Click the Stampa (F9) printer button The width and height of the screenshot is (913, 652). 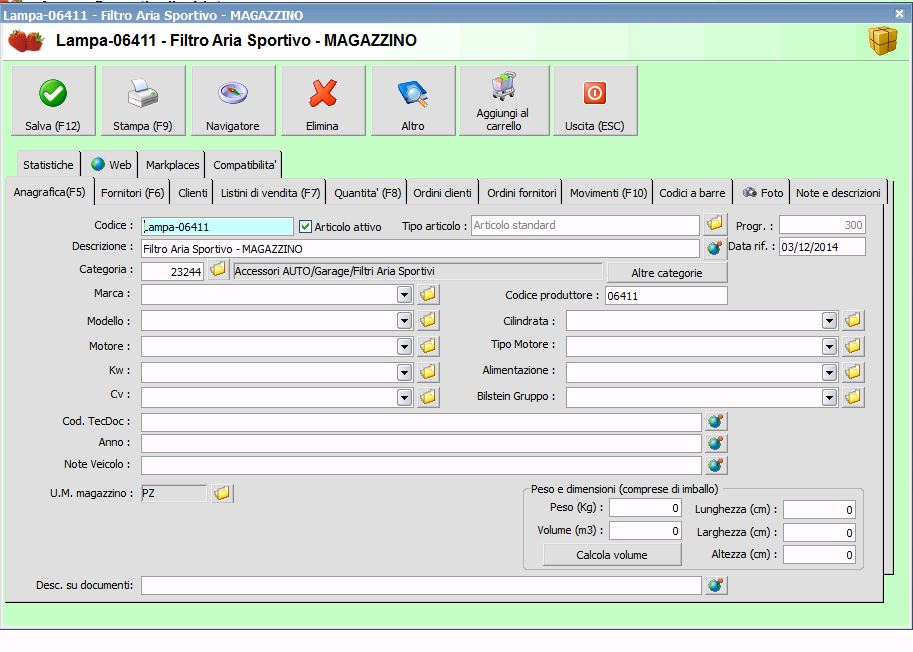tap(143, 101)
